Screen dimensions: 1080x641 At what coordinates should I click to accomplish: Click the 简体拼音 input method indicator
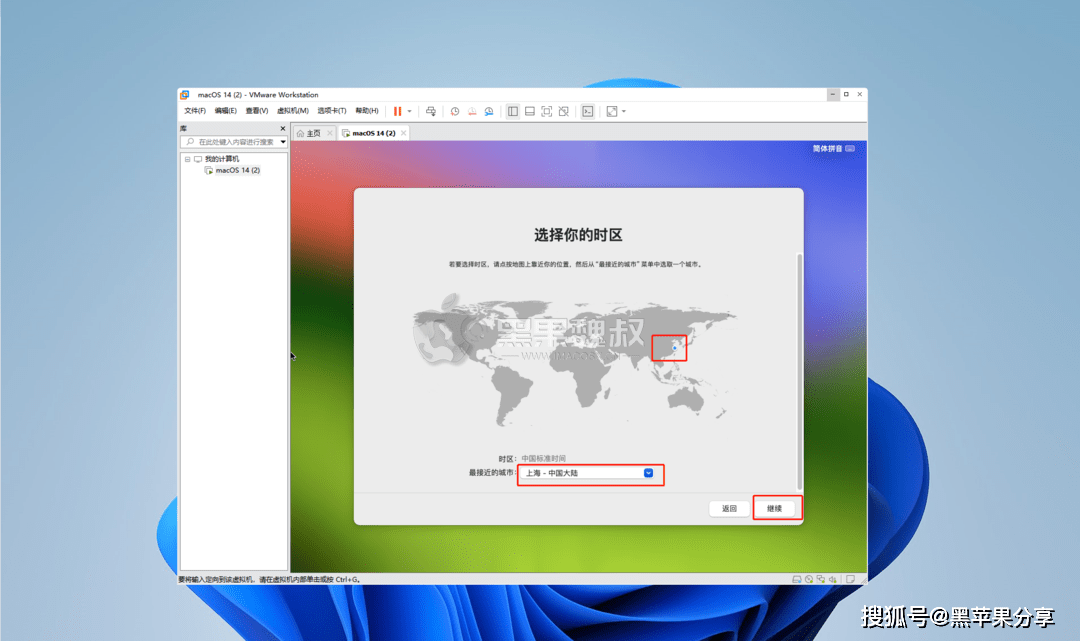(833, 149)
